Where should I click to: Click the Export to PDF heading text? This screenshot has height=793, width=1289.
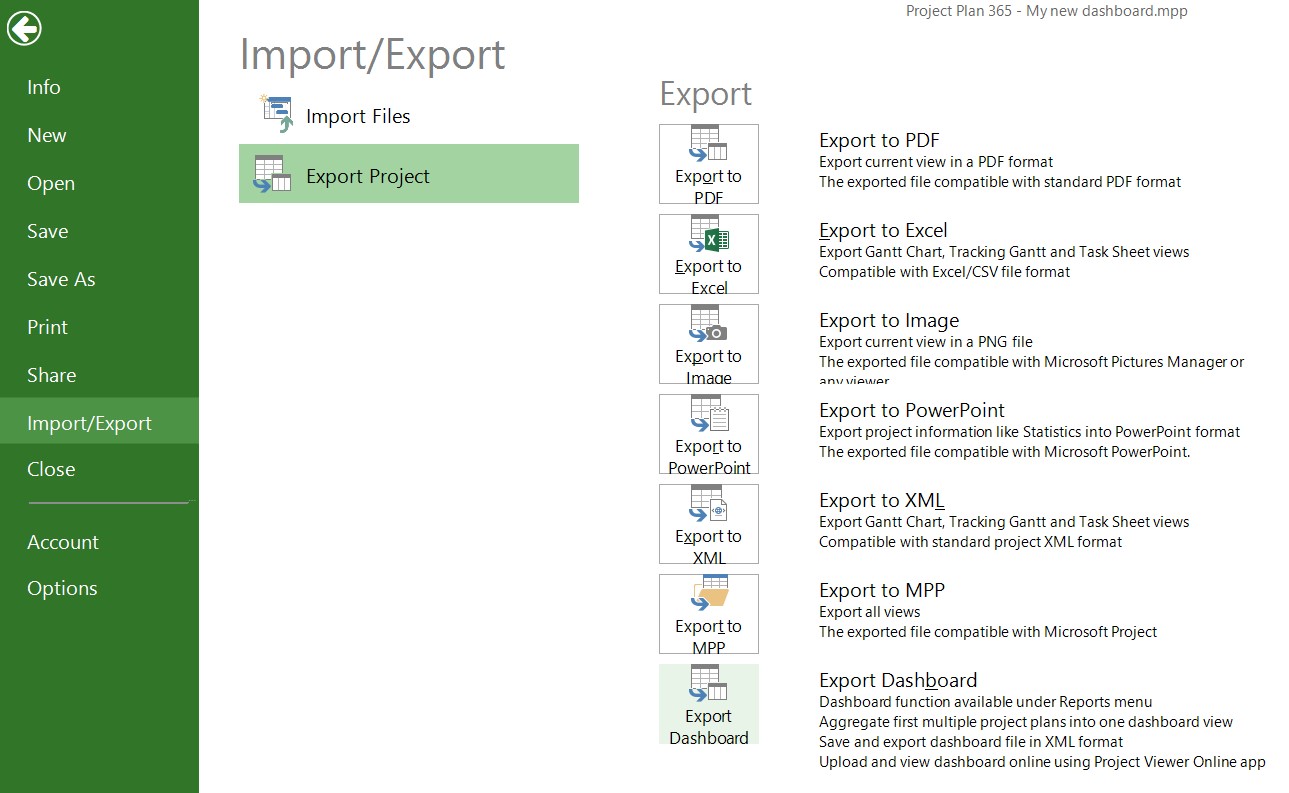[879, 140]
